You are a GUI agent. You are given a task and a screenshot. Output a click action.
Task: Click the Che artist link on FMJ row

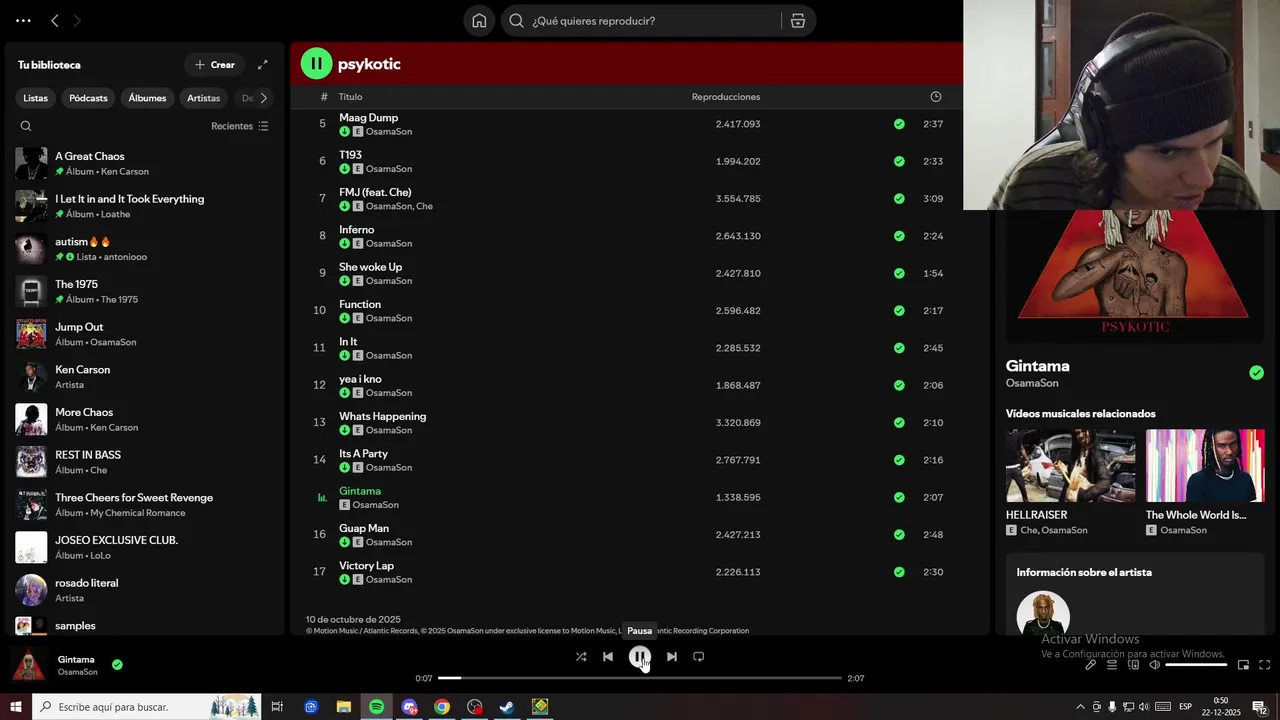[425, 206]
